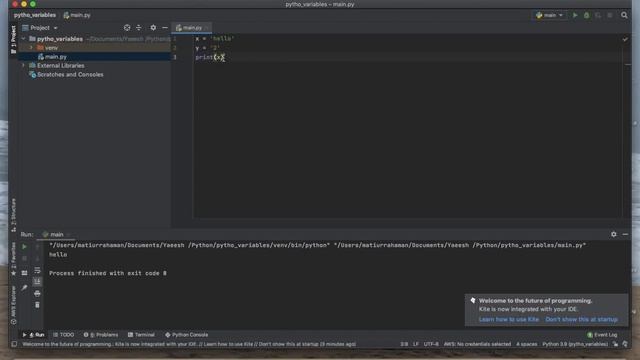
Task: Click main.py breadcrumb in navigation bar
Action: point(77,15)
